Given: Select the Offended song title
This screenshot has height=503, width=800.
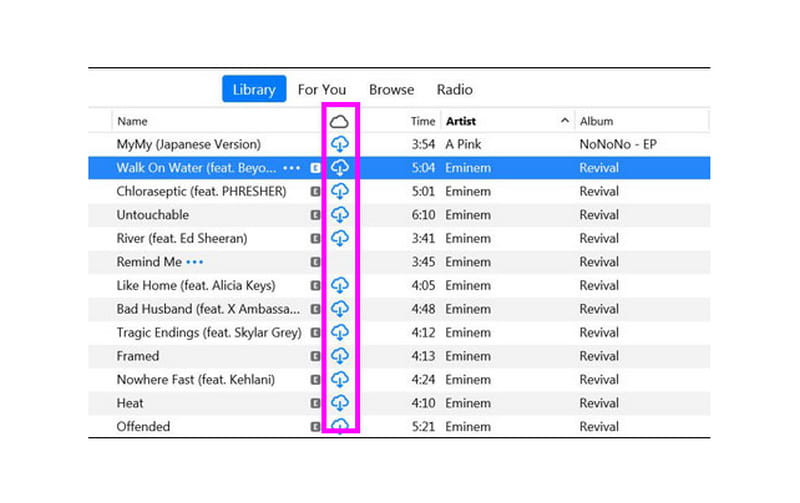Looking at the screenshot, I should coord(143,426).
